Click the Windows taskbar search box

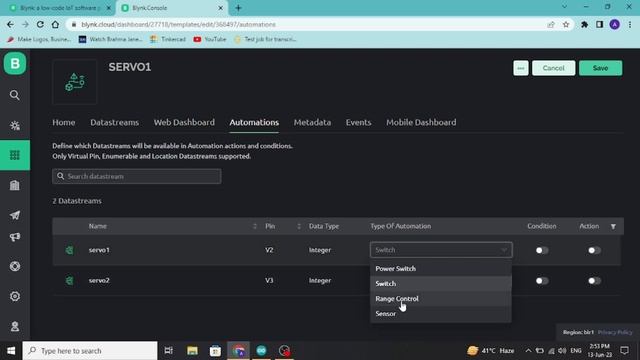[90, 351]
